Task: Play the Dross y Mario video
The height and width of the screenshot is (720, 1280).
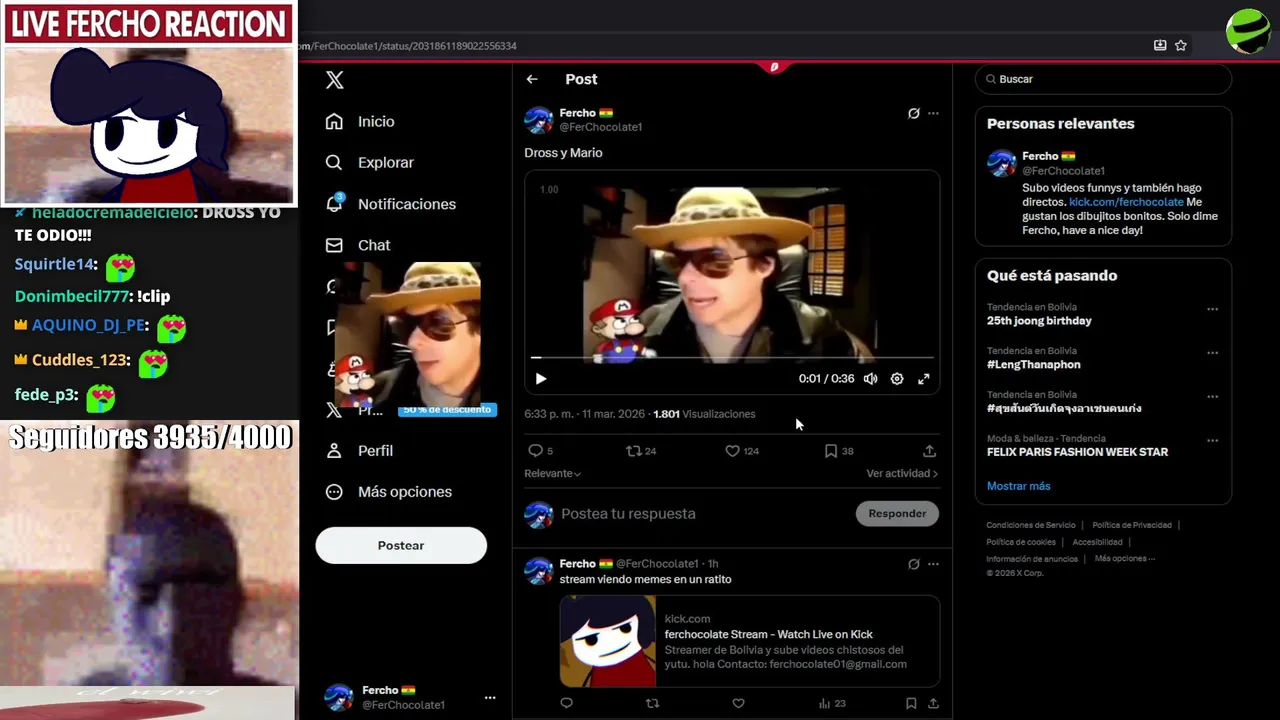Action: [x=541, y=379]
